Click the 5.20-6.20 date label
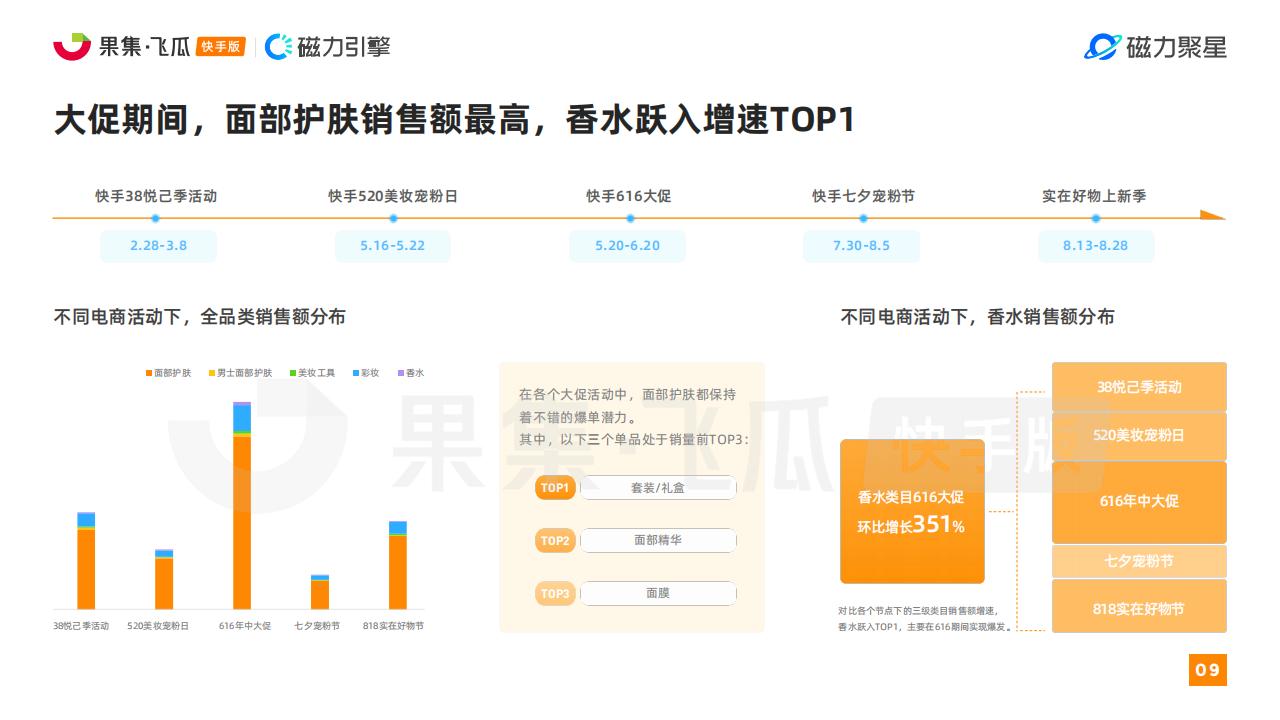This screenshot has height=720, width=1280. click(x=627, y=246)
